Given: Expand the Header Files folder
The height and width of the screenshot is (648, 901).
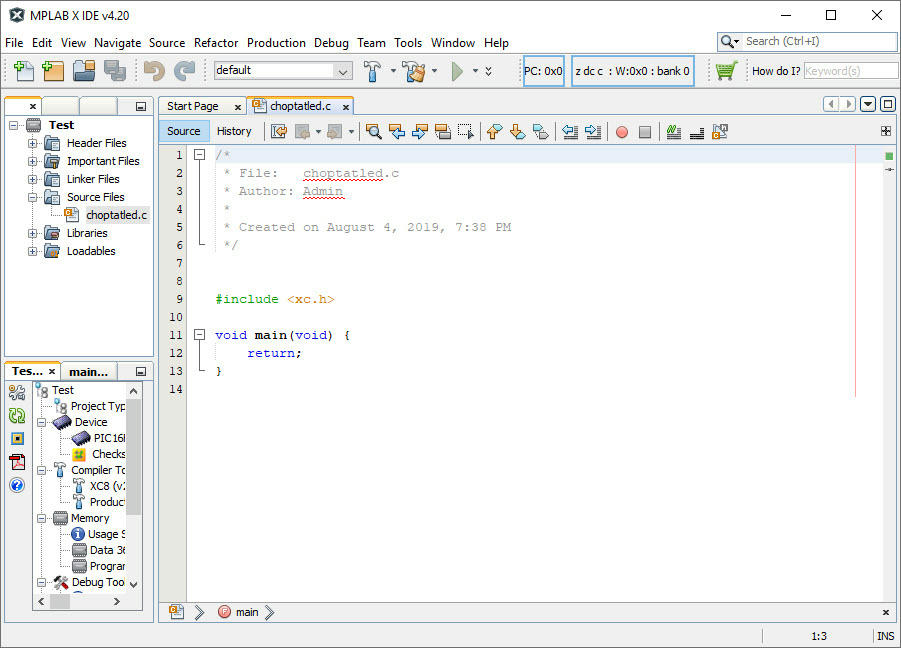Looking at the screenshot, I should coord(33,143).
